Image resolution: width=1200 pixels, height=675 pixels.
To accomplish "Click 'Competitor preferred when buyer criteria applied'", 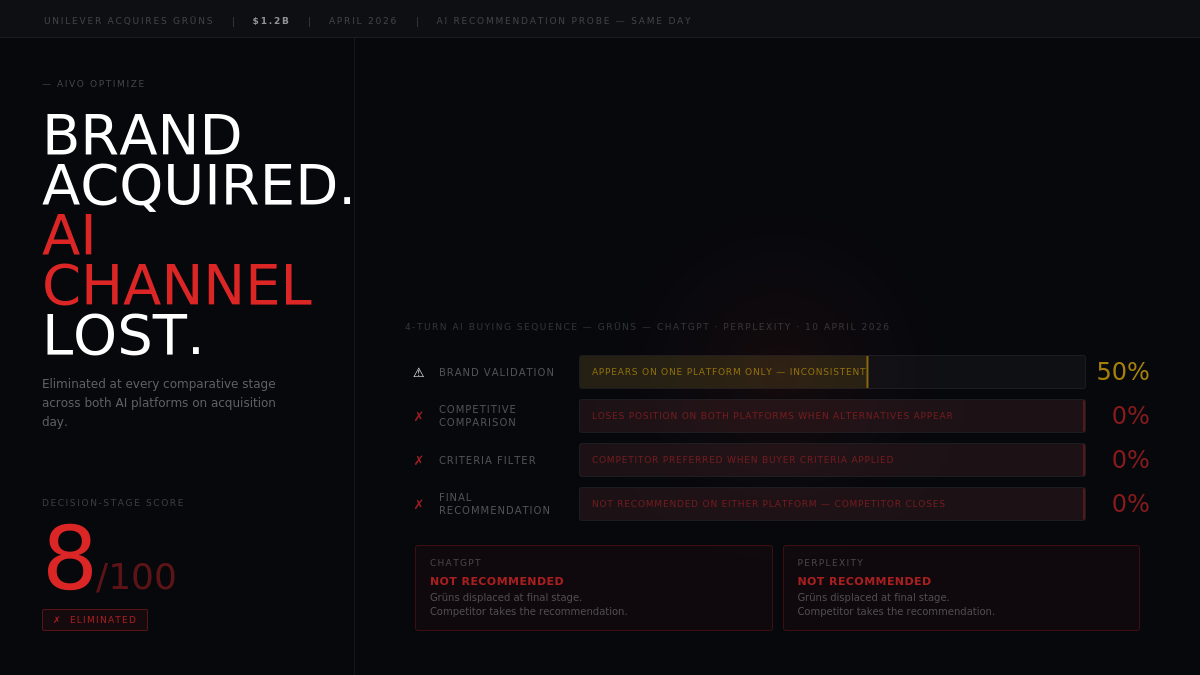I will 743,460.
